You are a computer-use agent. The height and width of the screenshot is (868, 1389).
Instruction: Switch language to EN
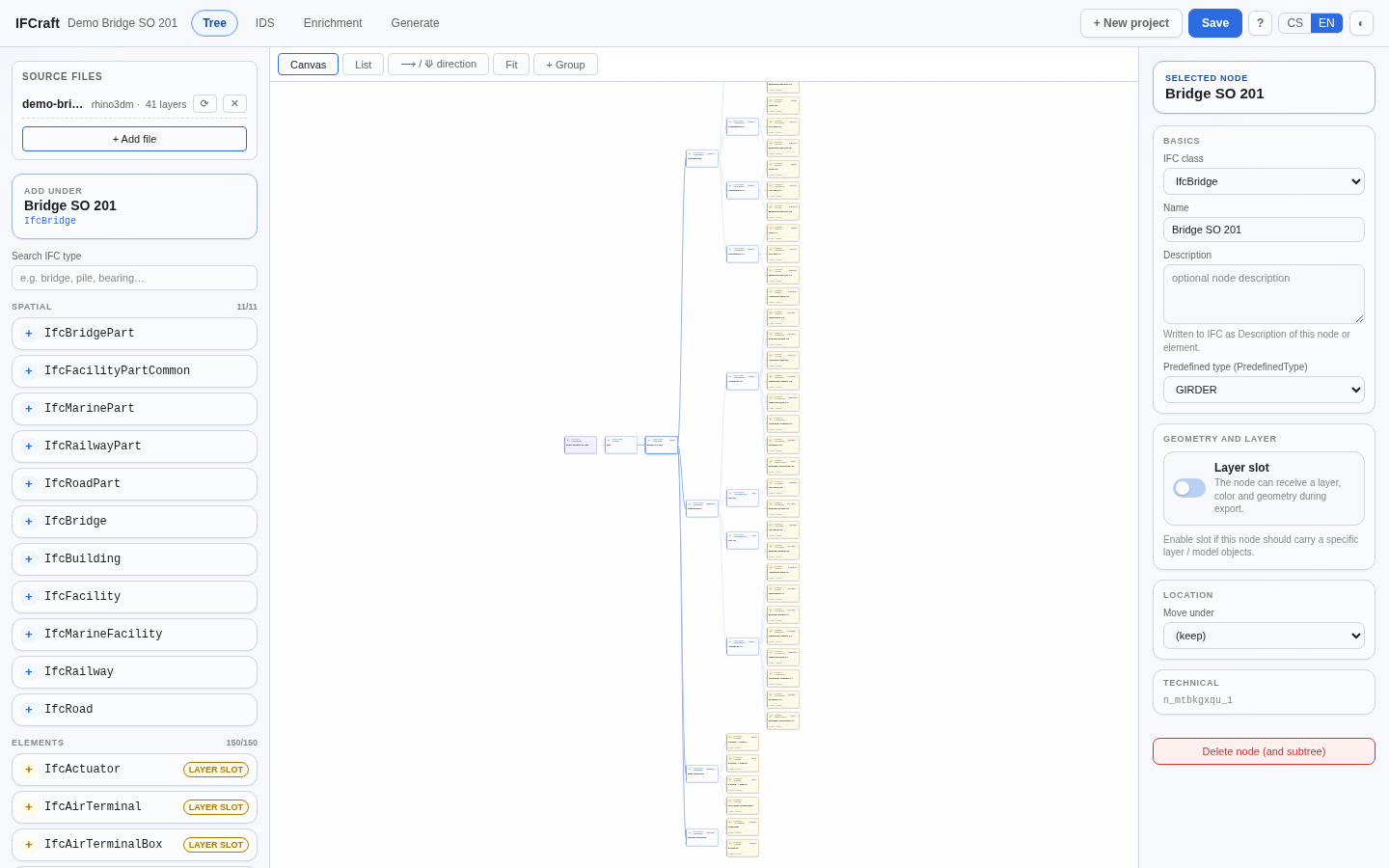pyautogui.click(x=1326, y=23)
